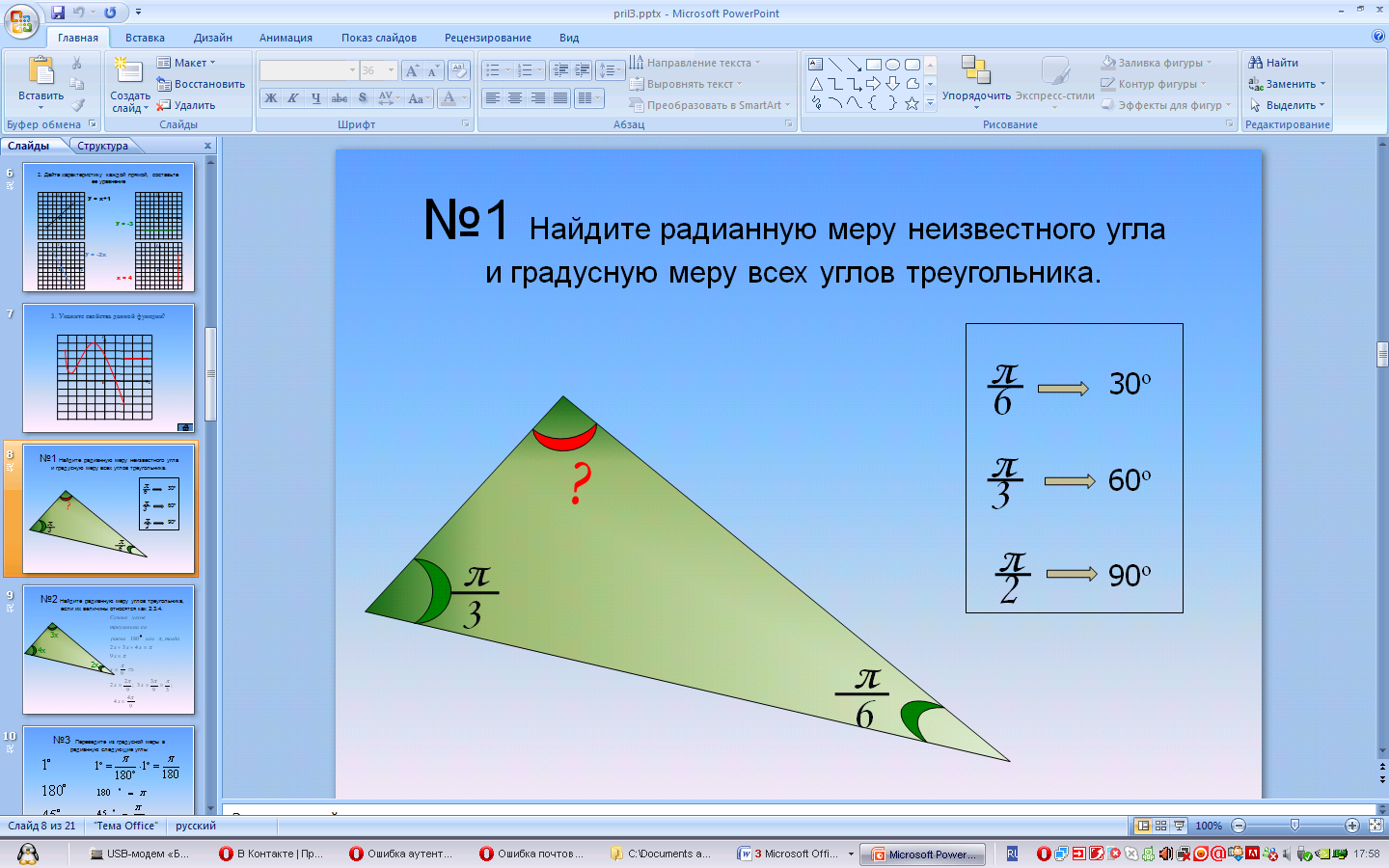
Task: Click the decrease list indent icon
Action: click(x=561, y=70)
